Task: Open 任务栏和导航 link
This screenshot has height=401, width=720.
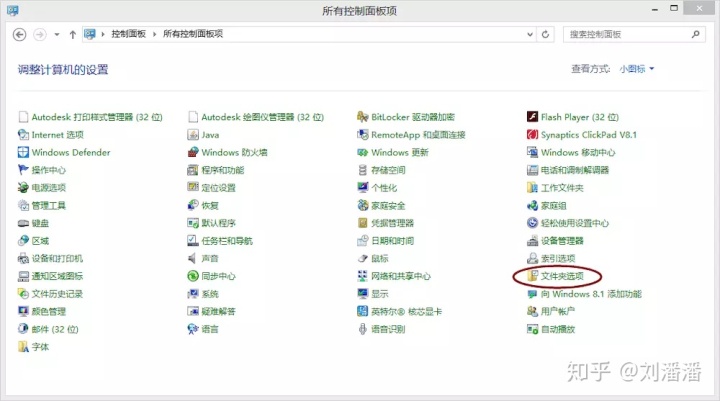Action: [227, 240]
